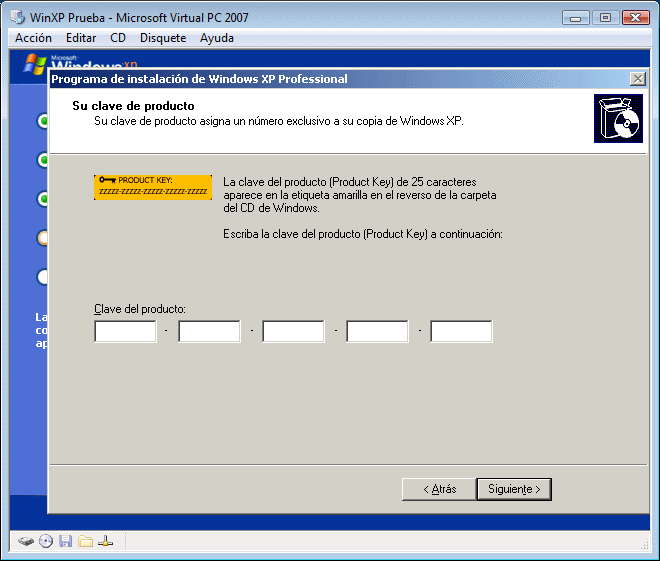This screenshot has width=660, height=561.
Task: Focus the first product key field
Action: (x=125, y=331)
